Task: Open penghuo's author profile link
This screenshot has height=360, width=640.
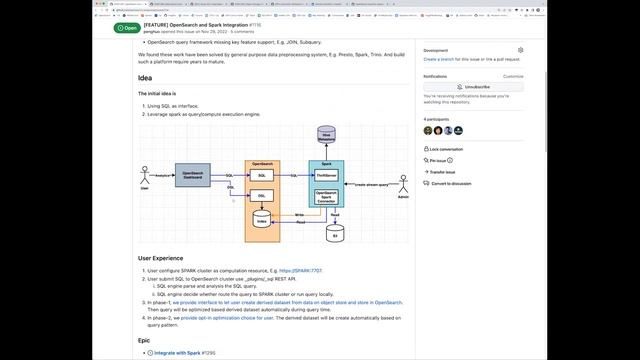Action: coord(151,31)
